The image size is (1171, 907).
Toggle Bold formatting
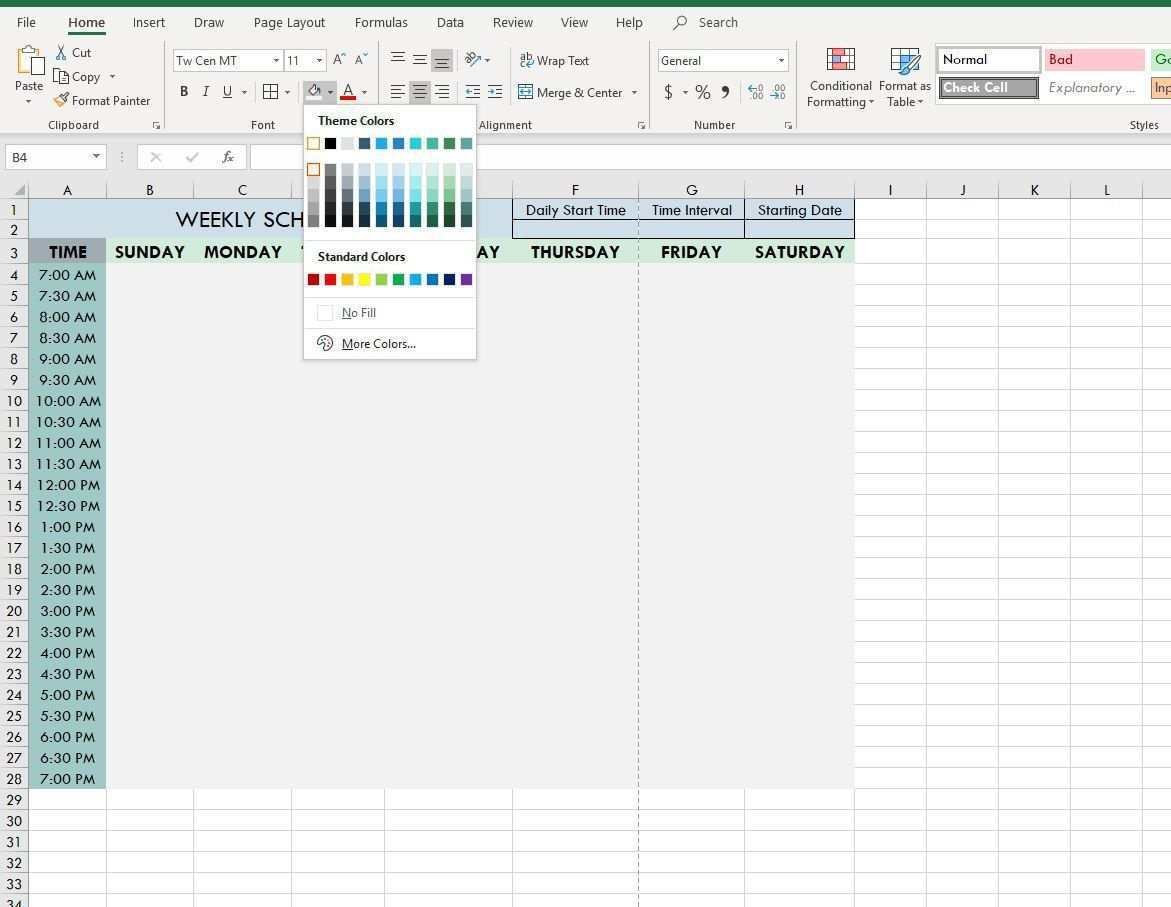[x=184, y=92]
